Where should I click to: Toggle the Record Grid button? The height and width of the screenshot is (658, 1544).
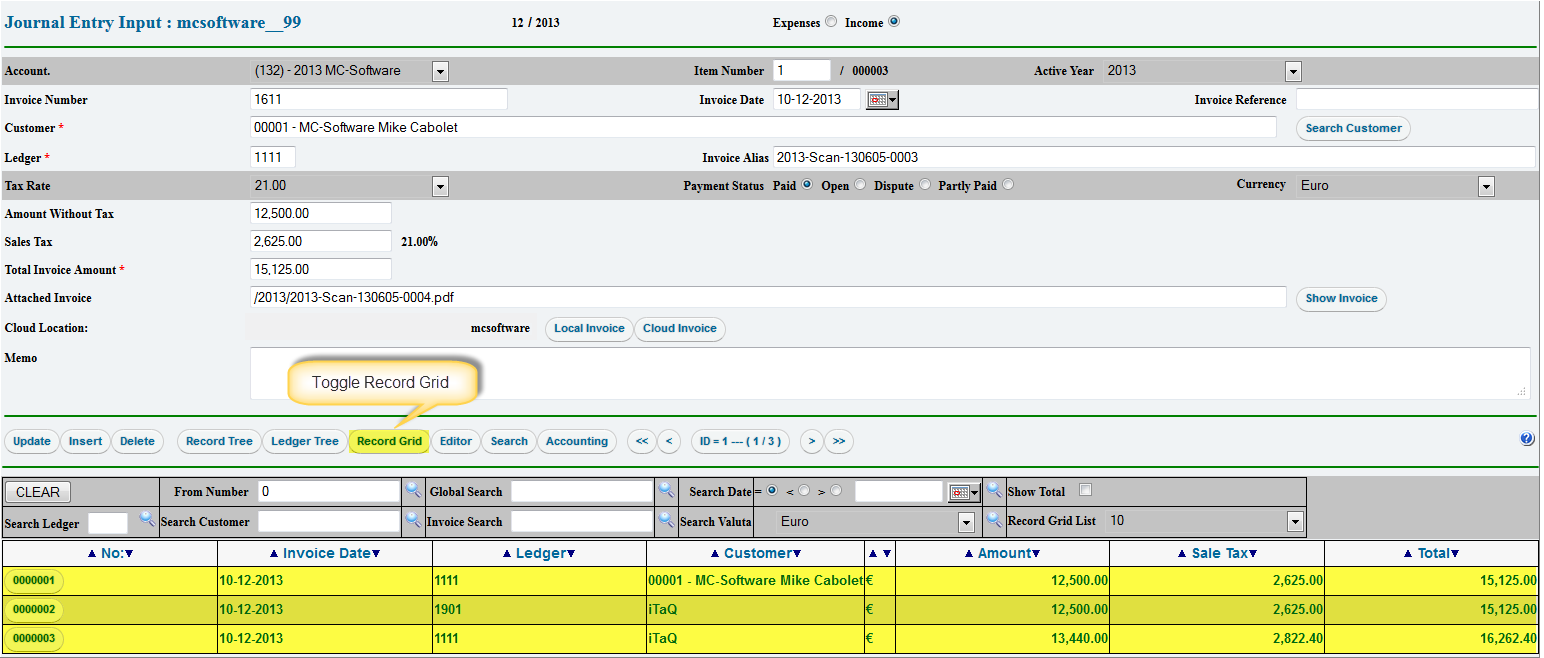pyautogui.click(x=390, y=441)
